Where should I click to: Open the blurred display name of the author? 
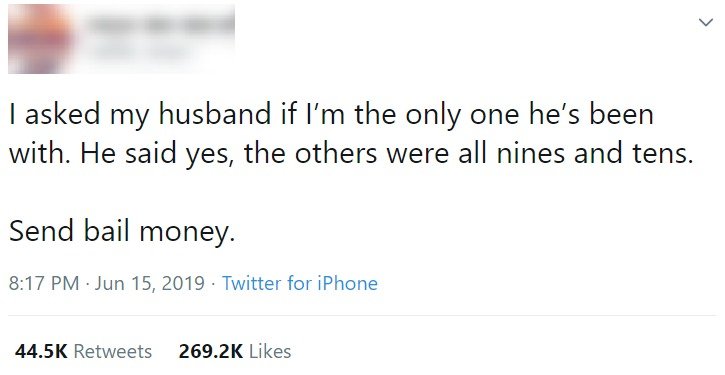click(x=160, y=23)
